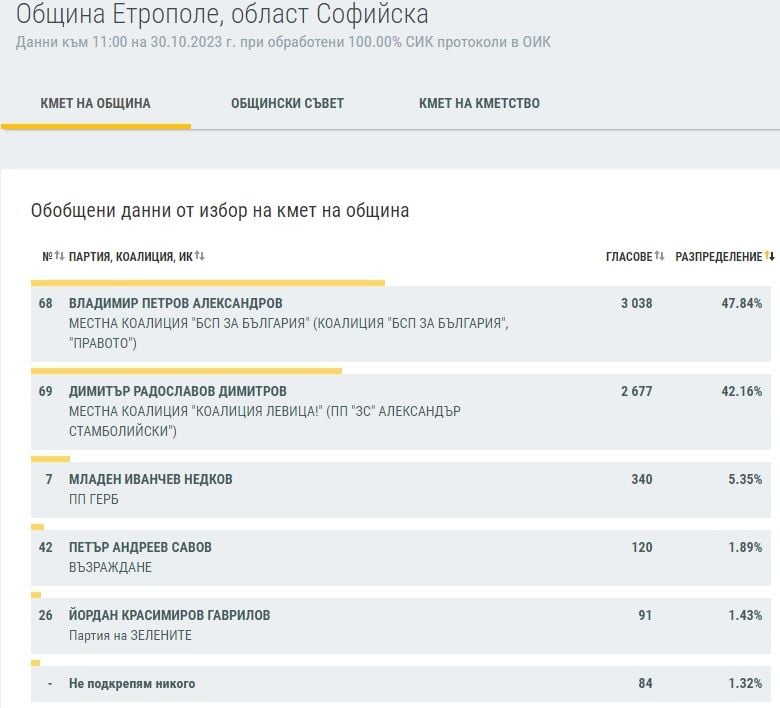Viewport: 780px width, 708px height.
Task: Click the percentage 1.32%
Action: click(x=745, y=684)
